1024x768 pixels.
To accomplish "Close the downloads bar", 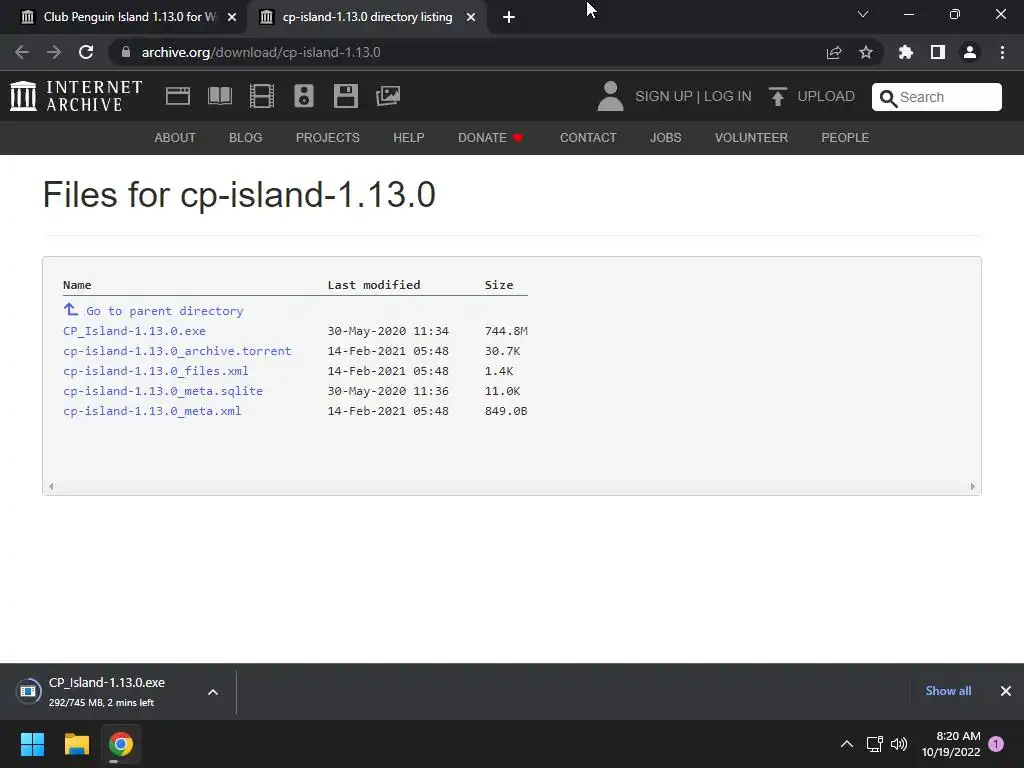I will (1006, 691).
